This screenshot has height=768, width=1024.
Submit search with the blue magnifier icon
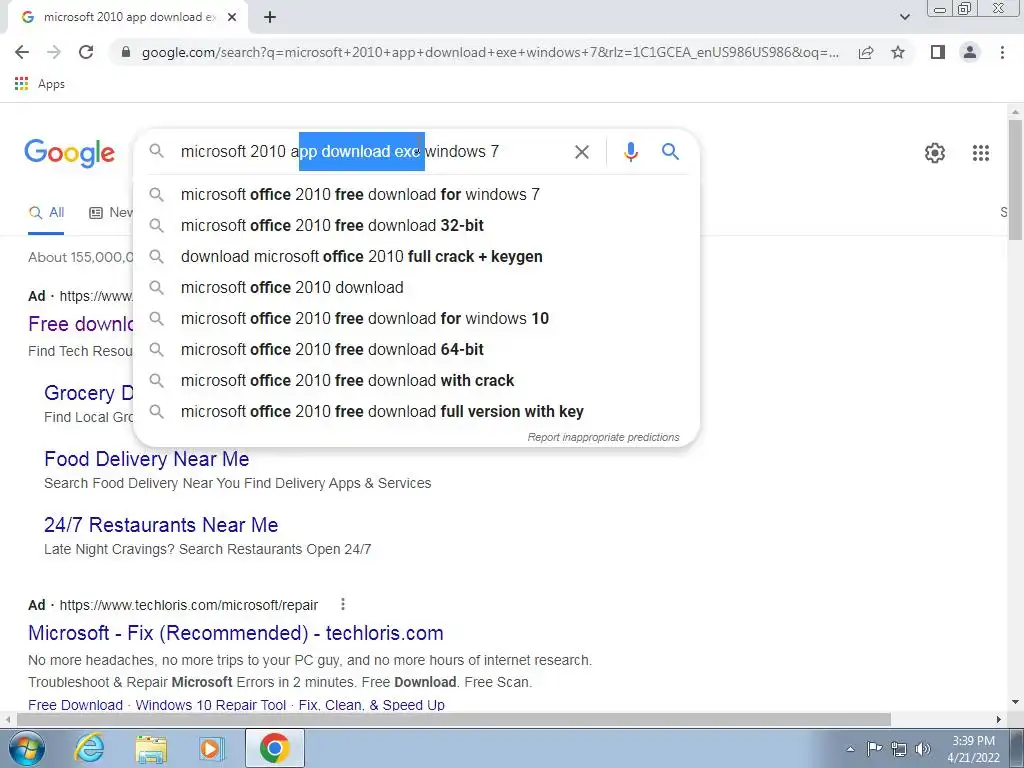point(670,152)
